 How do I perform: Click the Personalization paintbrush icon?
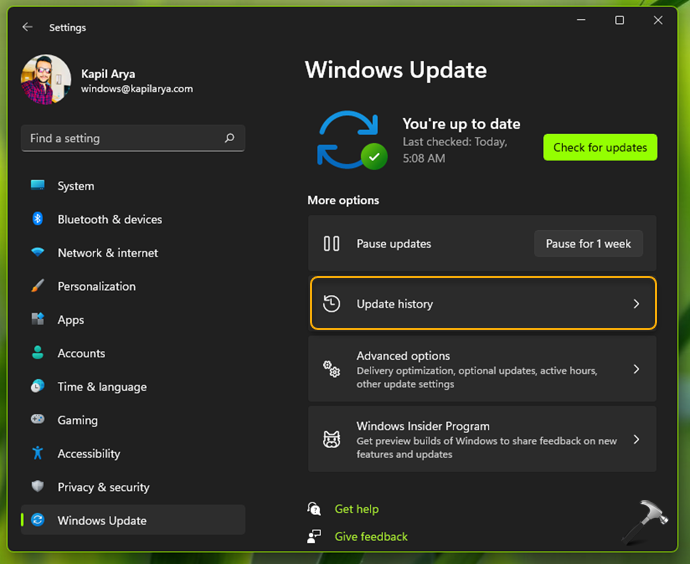pos(38,286)
